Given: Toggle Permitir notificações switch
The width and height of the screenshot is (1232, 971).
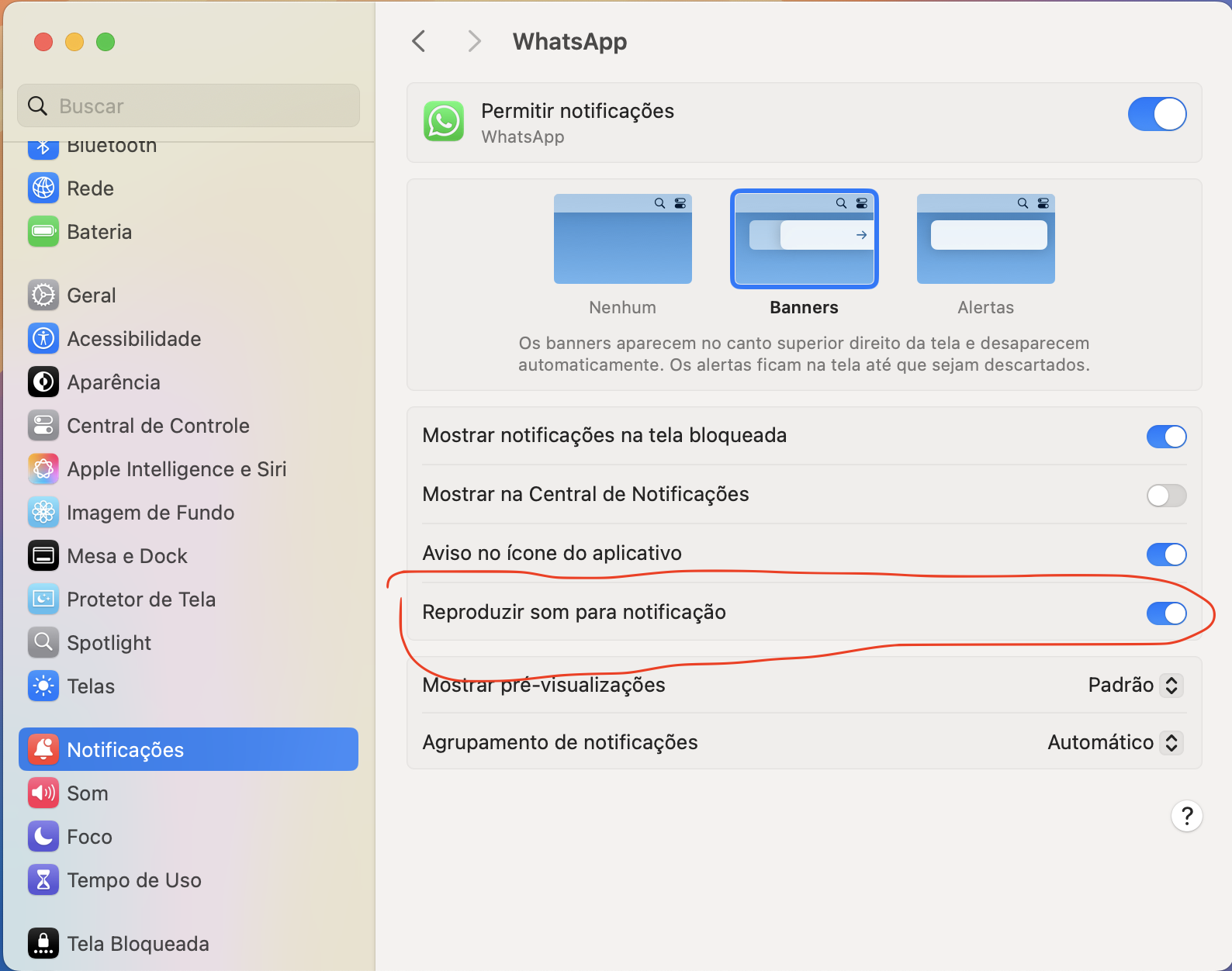Looking at the screenshot, I should pos(1157,114).
